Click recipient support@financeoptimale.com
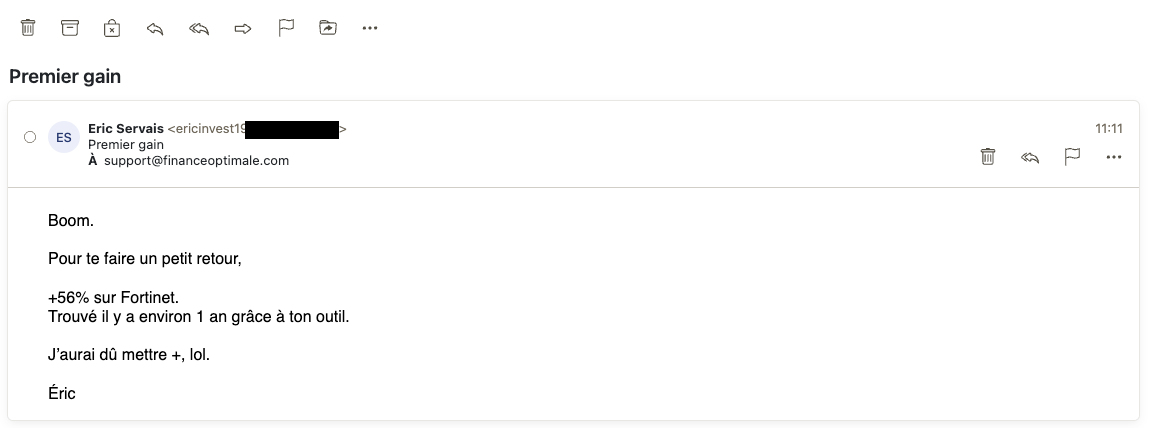The image size is (1150, 428). tap(197, 160)
